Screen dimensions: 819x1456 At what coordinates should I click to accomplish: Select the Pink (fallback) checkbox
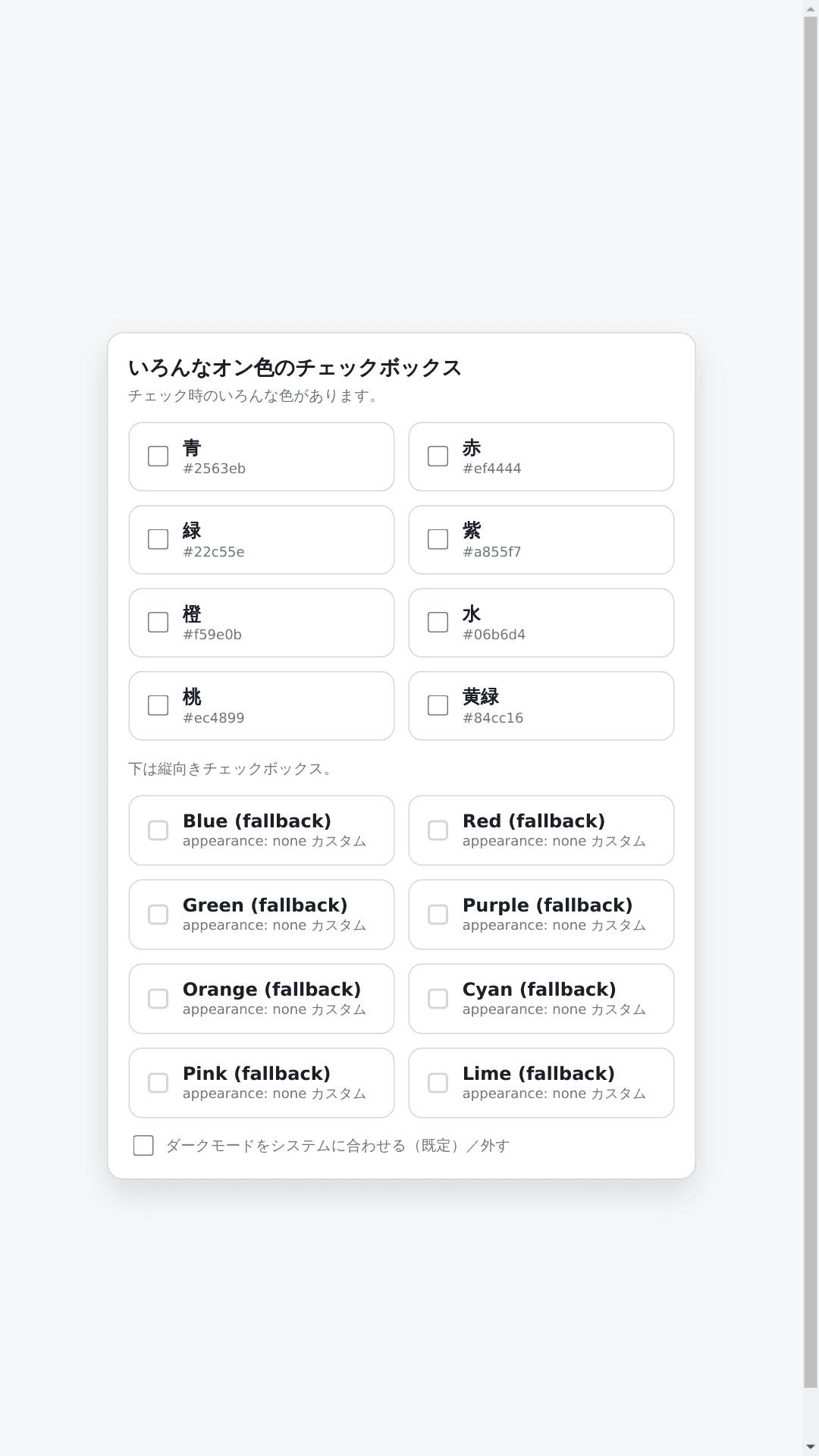pyautogui.click(x=158, y=1083)
